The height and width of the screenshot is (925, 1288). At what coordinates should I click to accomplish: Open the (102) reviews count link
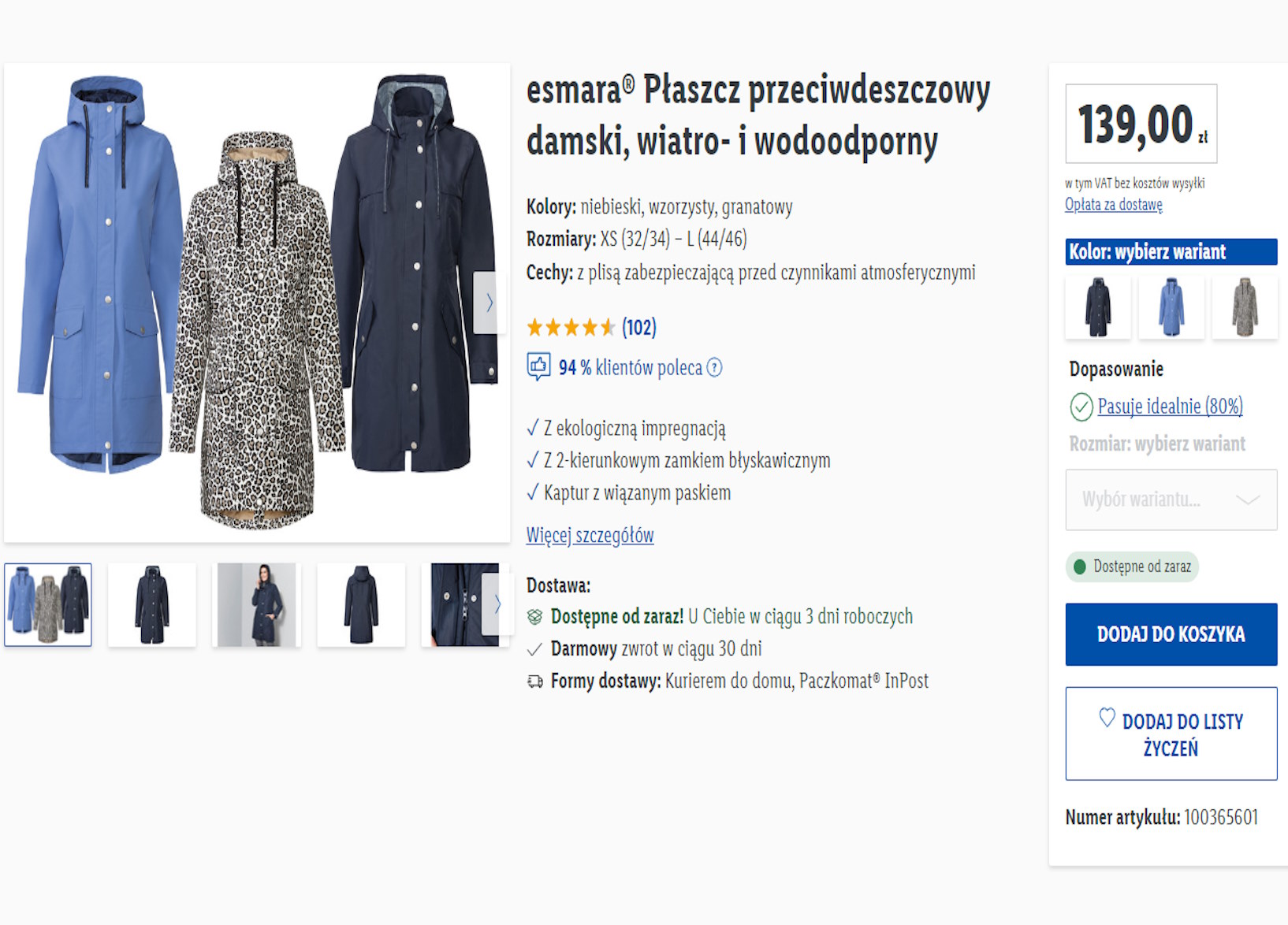[x=638, y=327]
